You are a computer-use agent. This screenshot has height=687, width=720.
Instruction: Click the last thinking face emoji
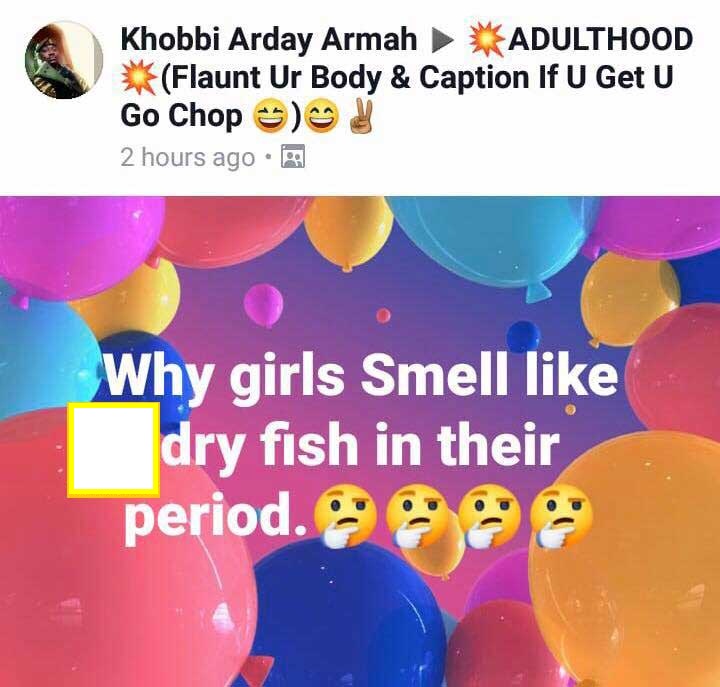click(x=561, y=517)
